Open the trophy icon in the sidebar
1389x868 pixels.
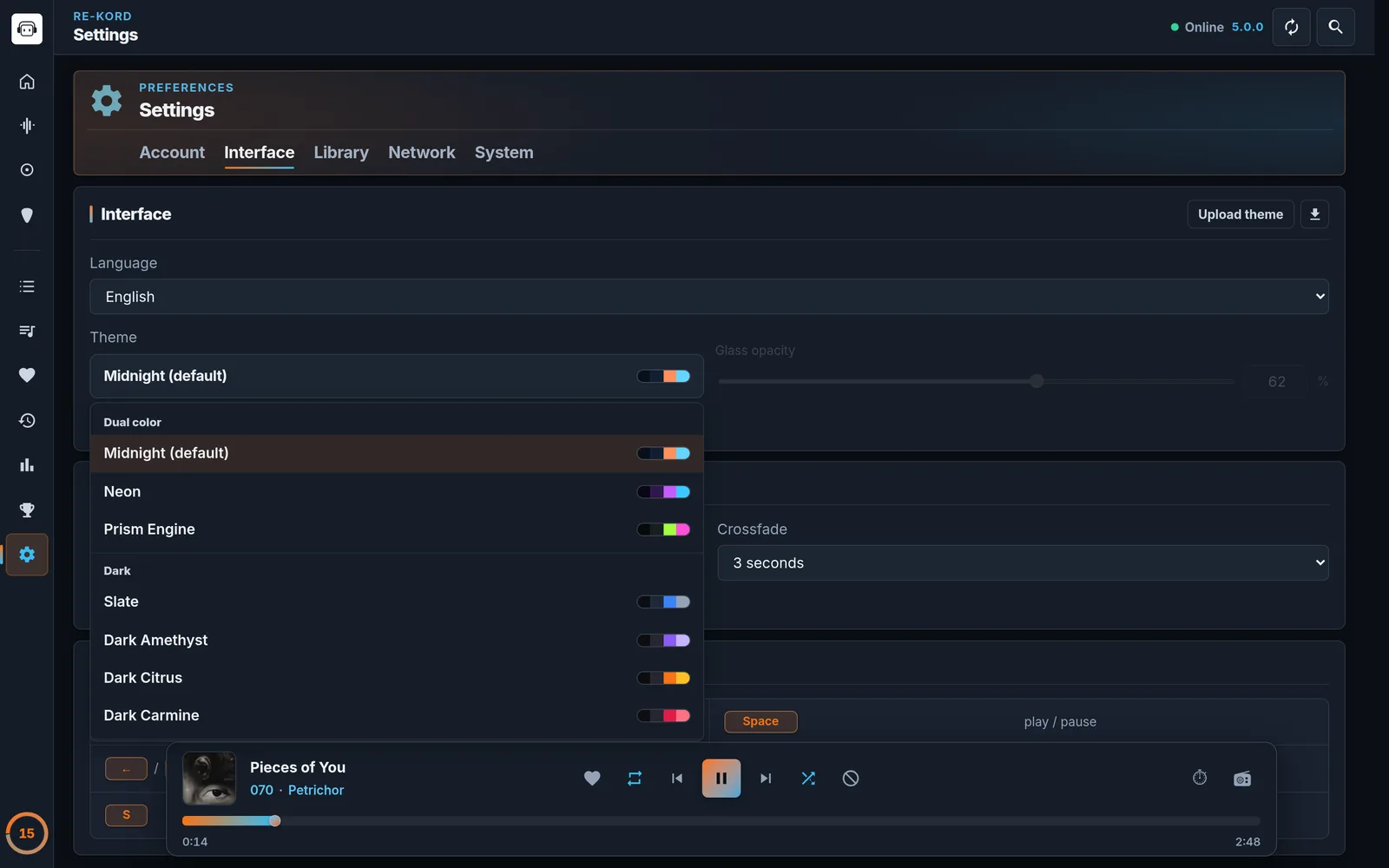(27, 510)
